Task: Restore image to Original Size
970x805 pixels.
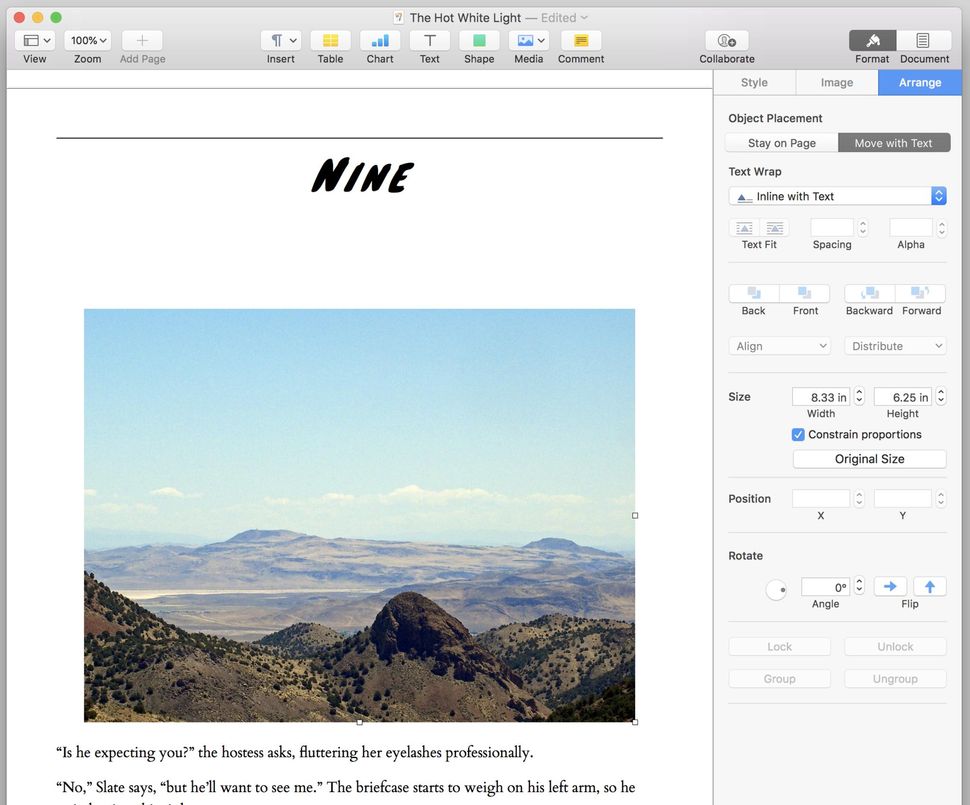Action: 868,458
